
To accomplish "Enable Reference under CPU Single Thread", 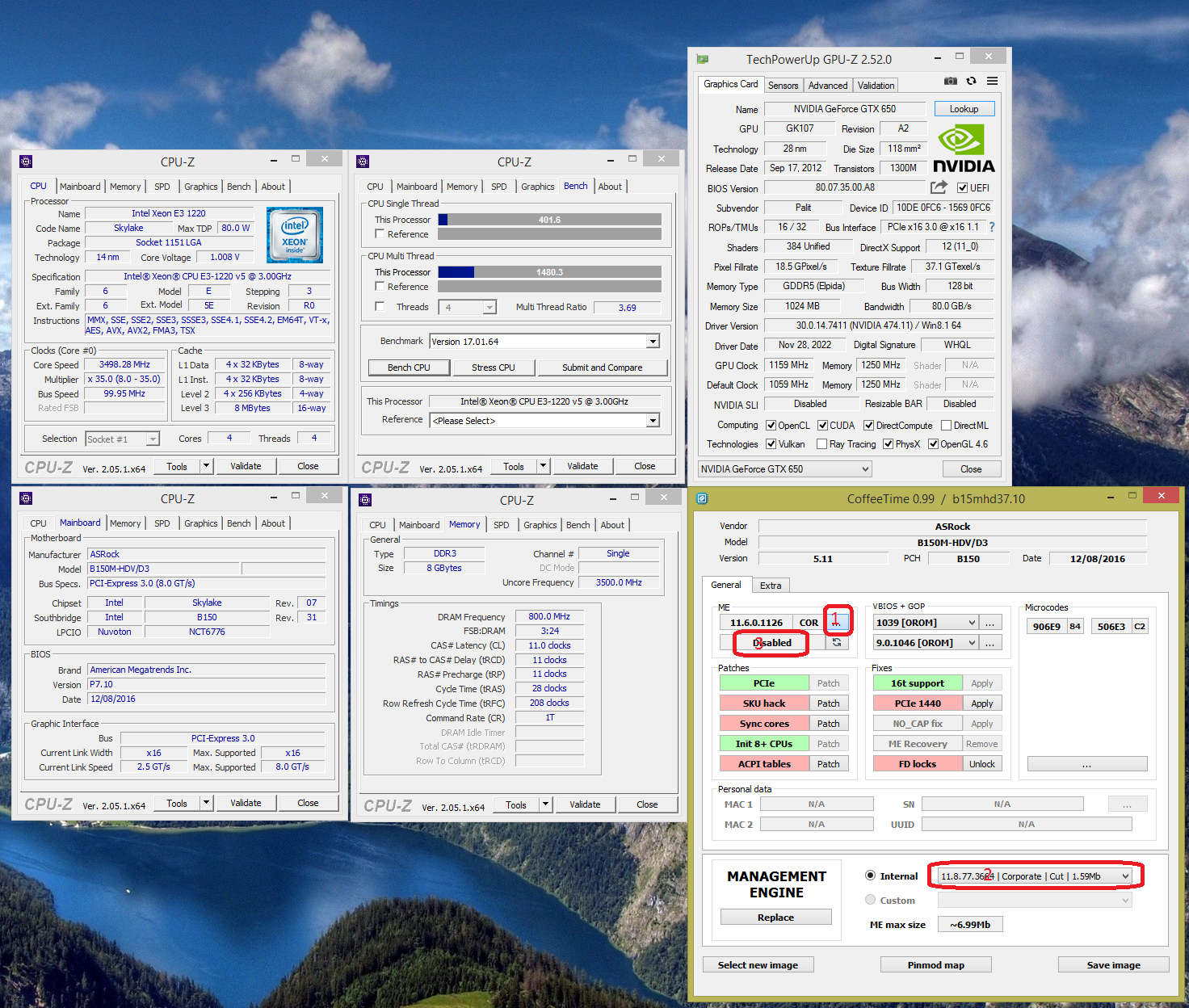I will (x=380, y=234).
